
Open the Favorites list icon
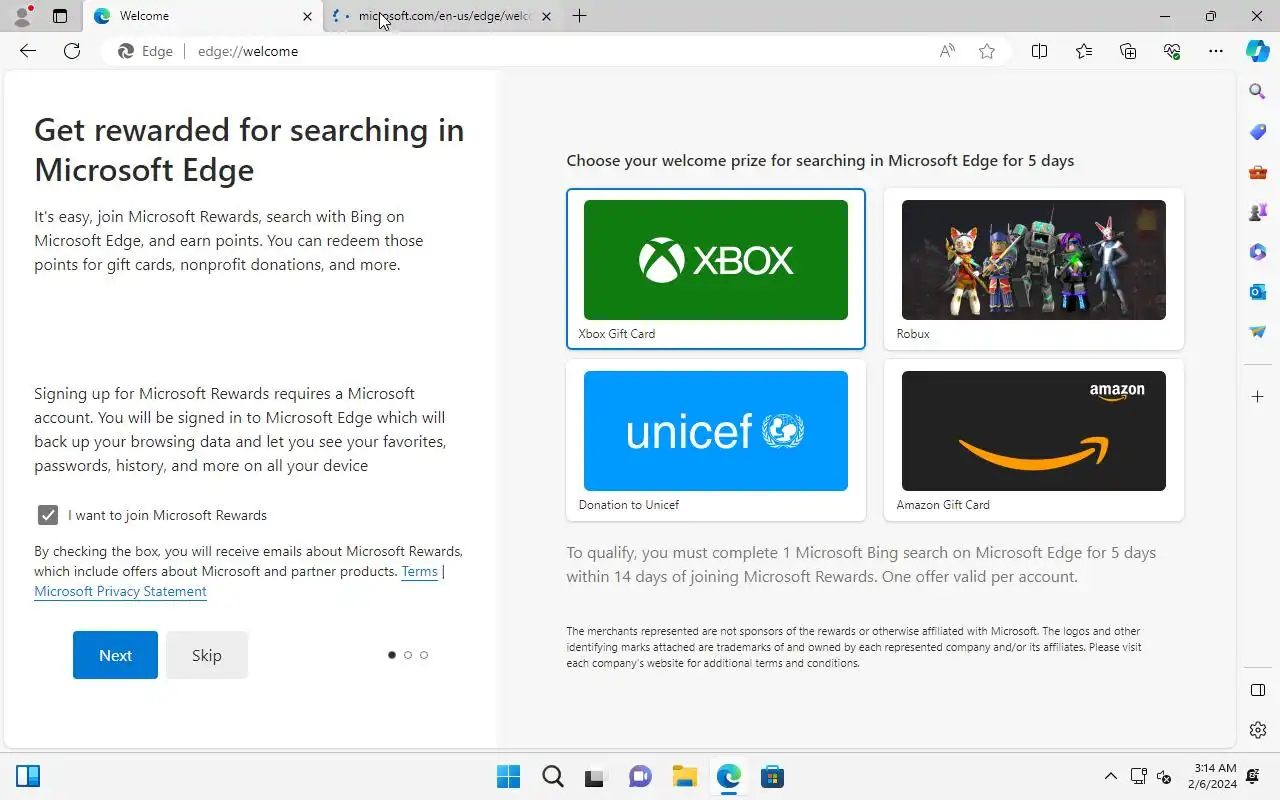click(x=1084, y=51)
